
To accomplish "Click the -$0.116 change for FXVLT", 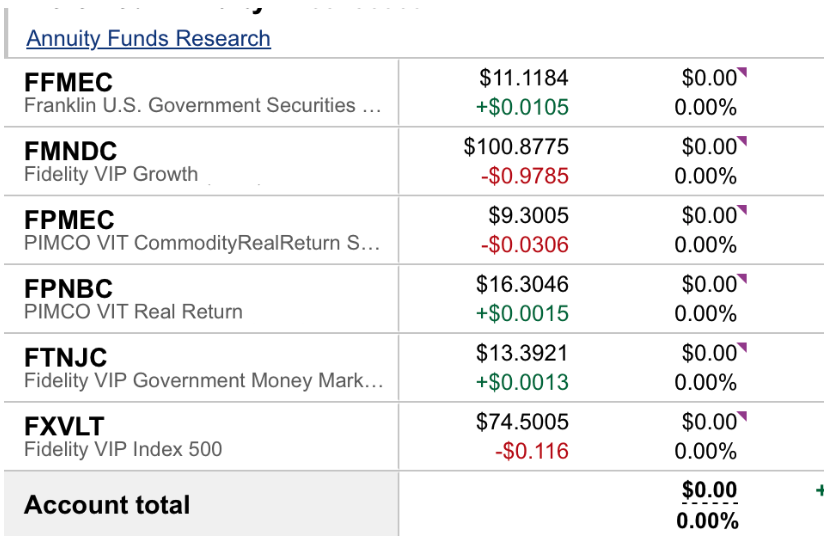I will 531,451.
